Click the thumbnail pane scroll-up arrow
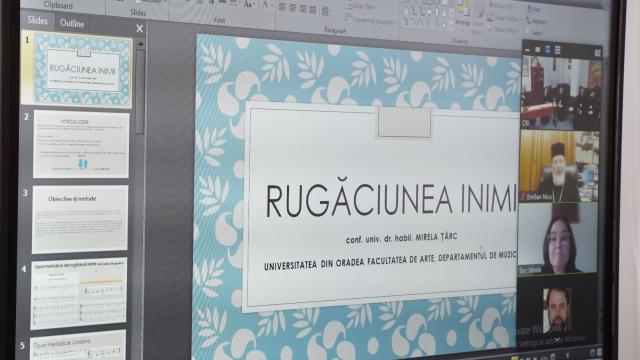This screenshot has height=360, width=640. [140, 43]
